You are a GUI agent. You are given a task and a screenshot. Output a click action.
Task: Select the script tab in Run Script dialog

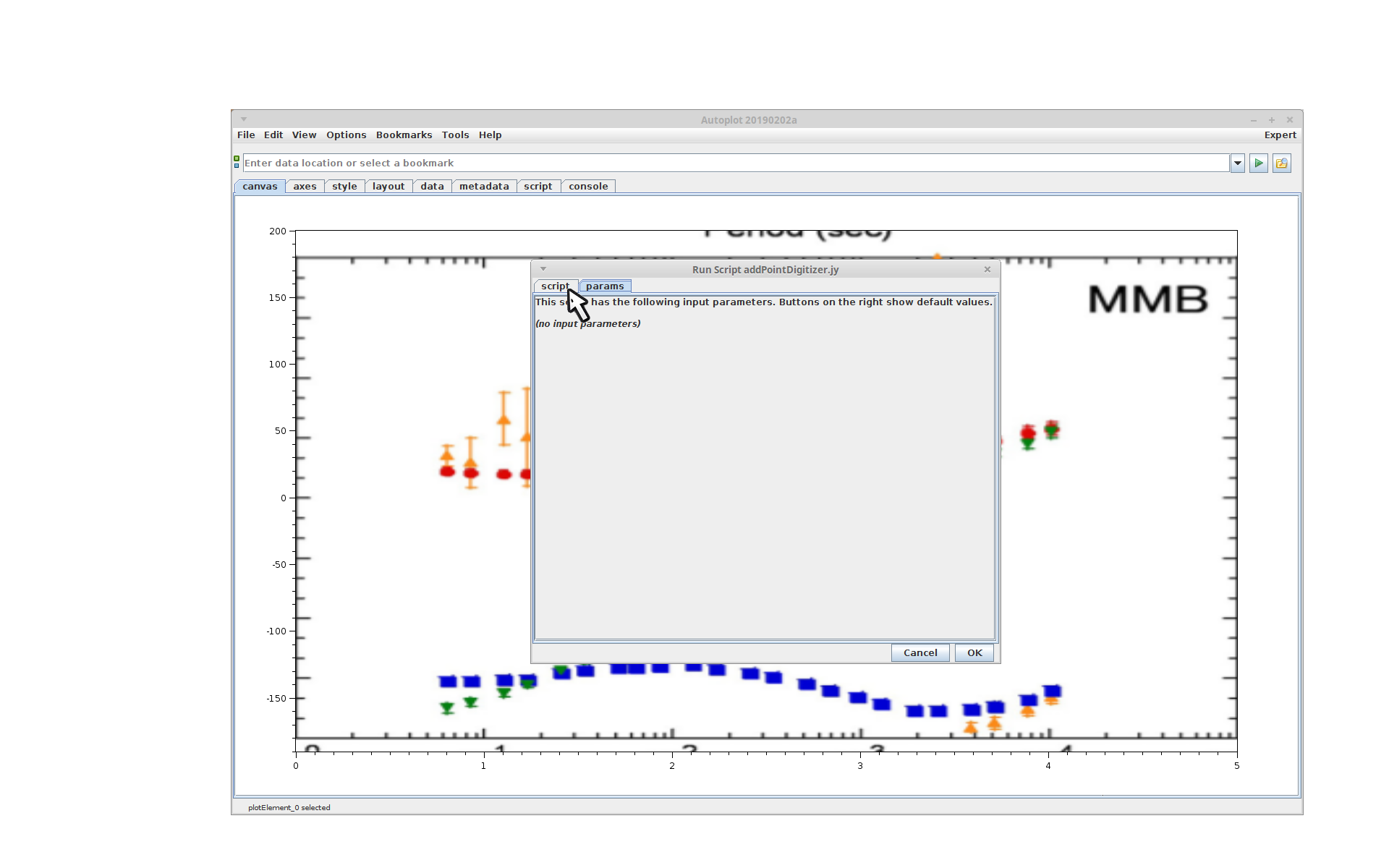[556, 286]
